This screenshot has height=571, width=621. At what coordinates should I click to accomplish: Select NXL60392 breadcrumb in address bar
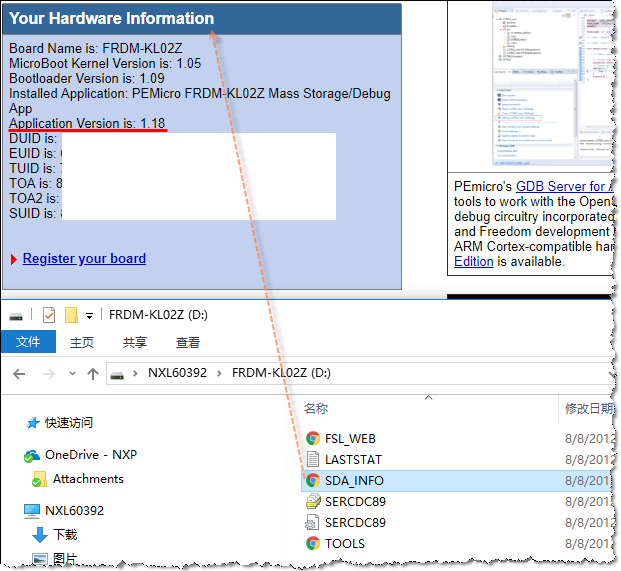pos(177,373)
